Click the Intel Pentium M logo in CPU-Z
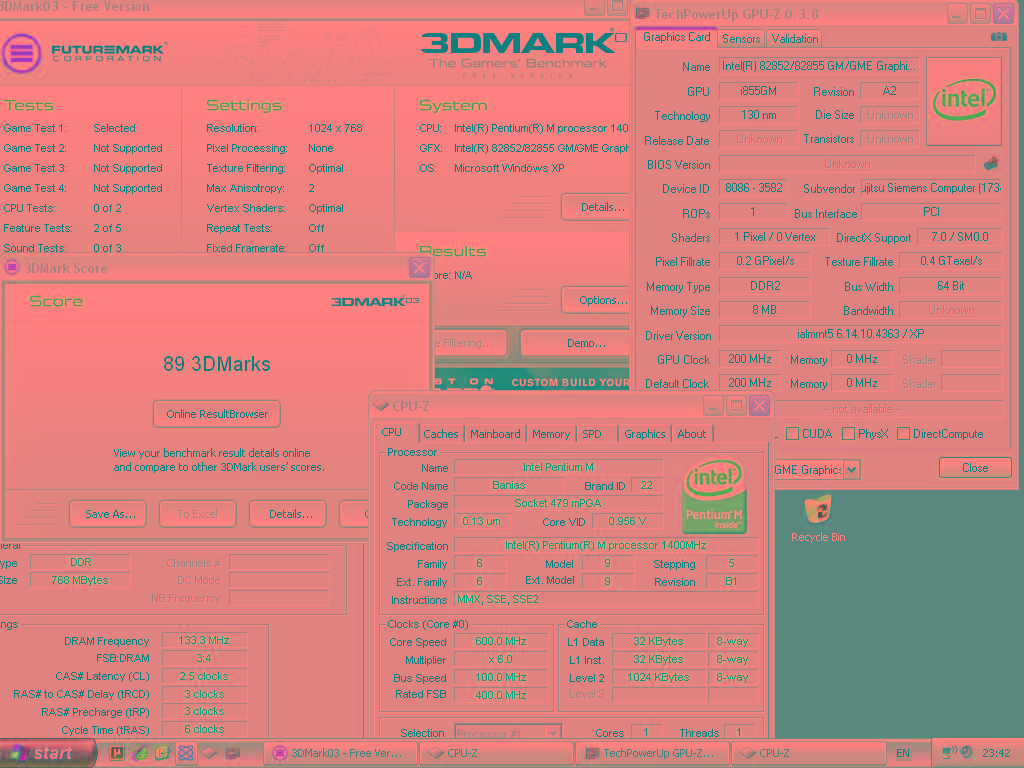Image resolution: width=1024 pixels, height=768 pixels. coord(714,496)
